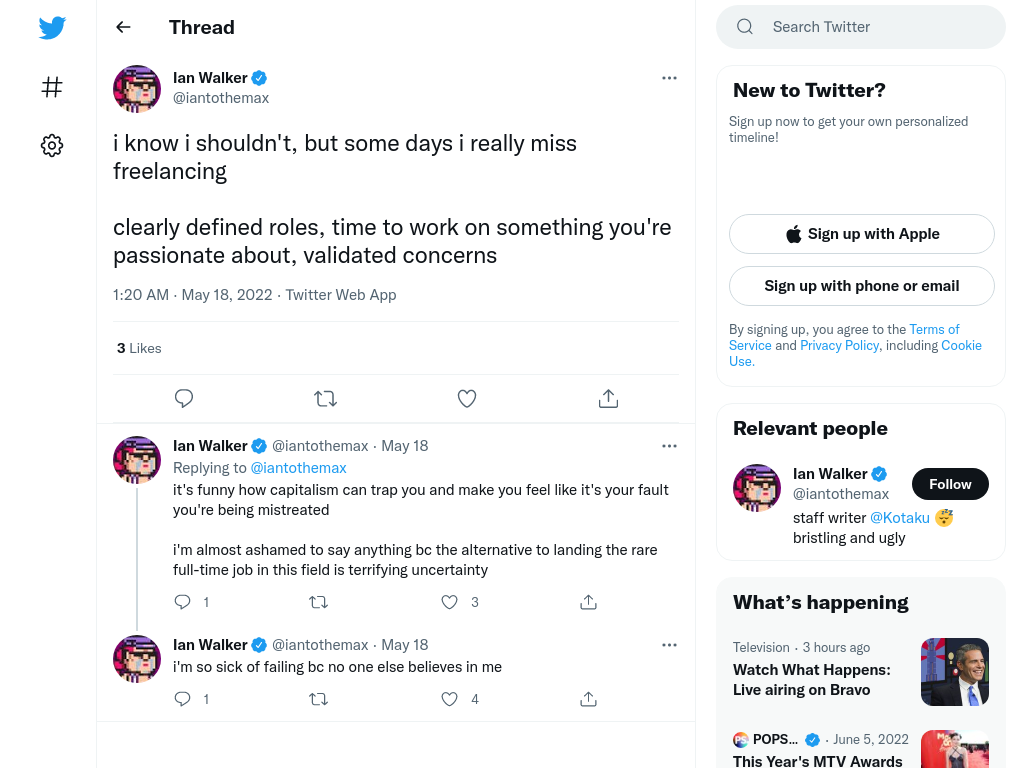
Task: Reply to the main freelancing tweet
Action: [184, 398]
